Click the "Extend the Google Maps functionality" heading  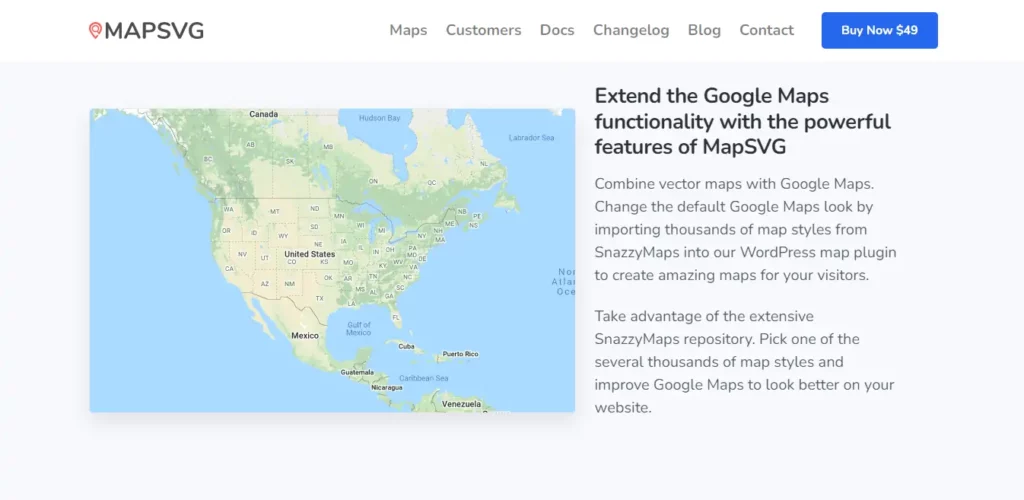click(742, 121)
